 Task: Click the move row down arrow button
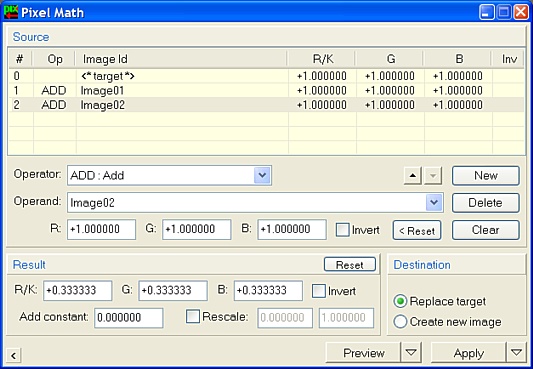coord(433,176)
